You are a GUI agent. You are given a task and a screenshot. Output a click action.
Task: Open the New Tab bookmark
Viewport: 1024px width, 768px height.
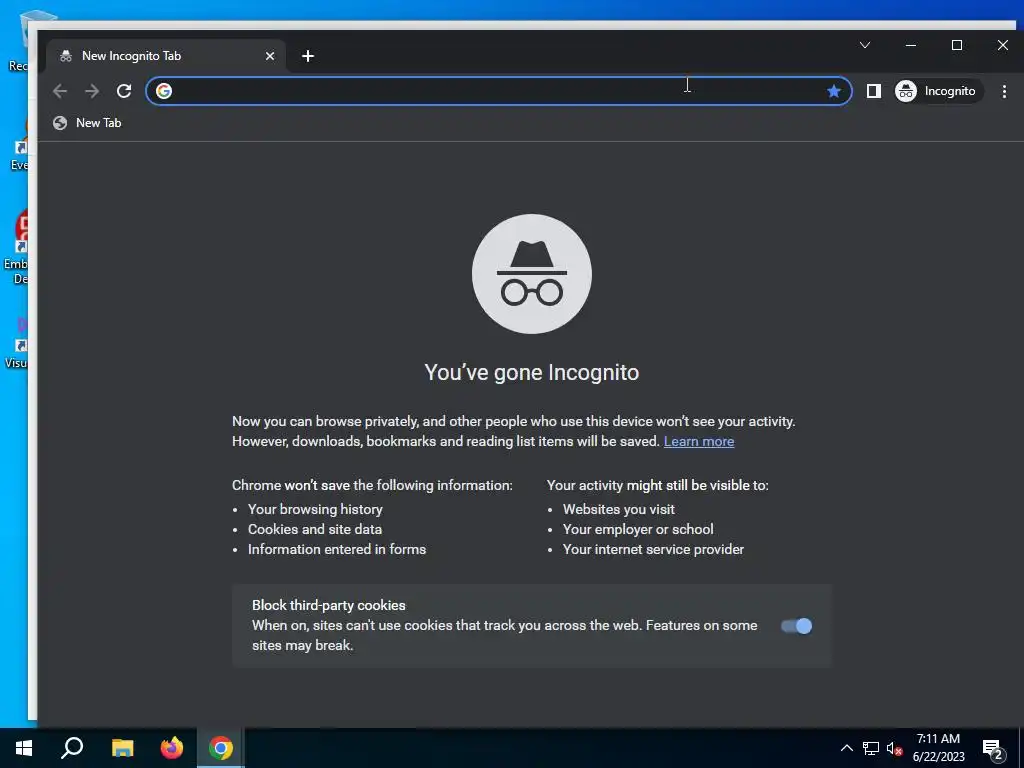tap(88, 123)
